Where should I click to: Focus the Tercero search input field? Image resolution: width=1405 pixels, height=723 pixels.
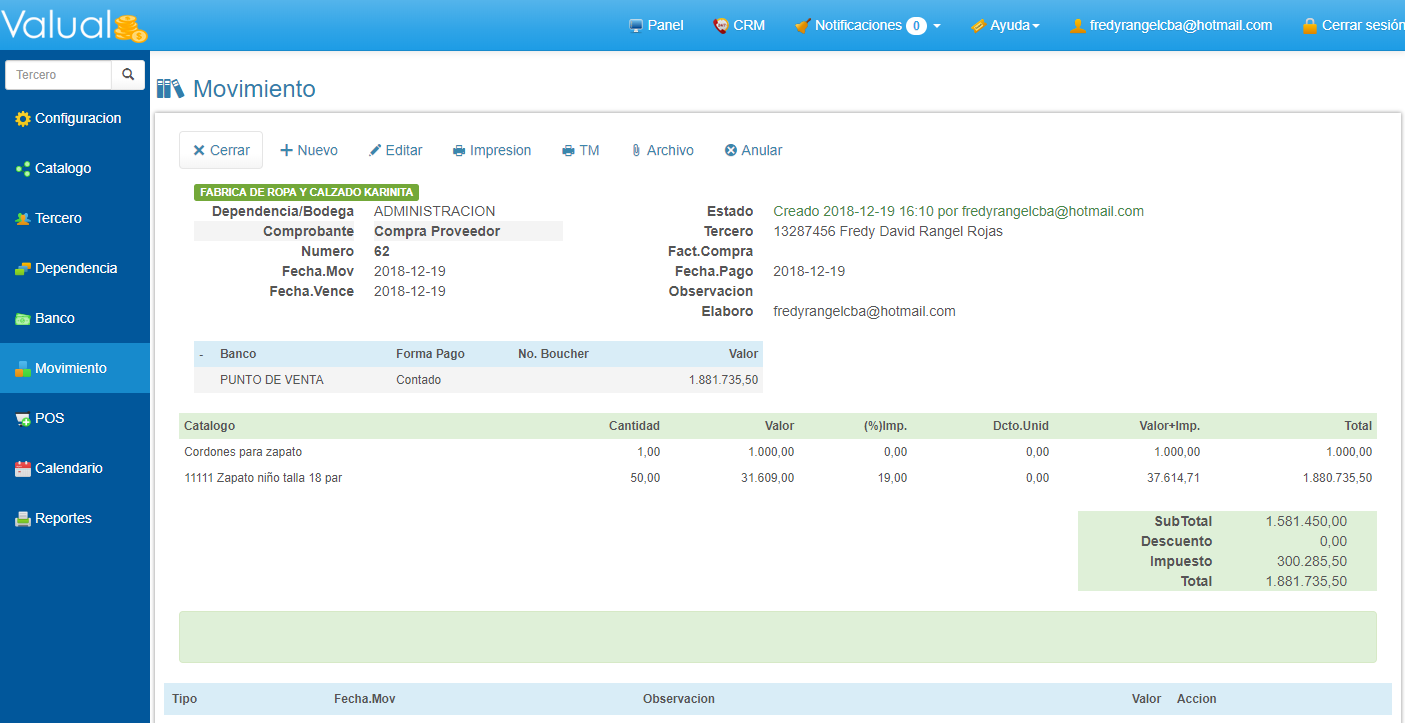[x=58, y=75]
